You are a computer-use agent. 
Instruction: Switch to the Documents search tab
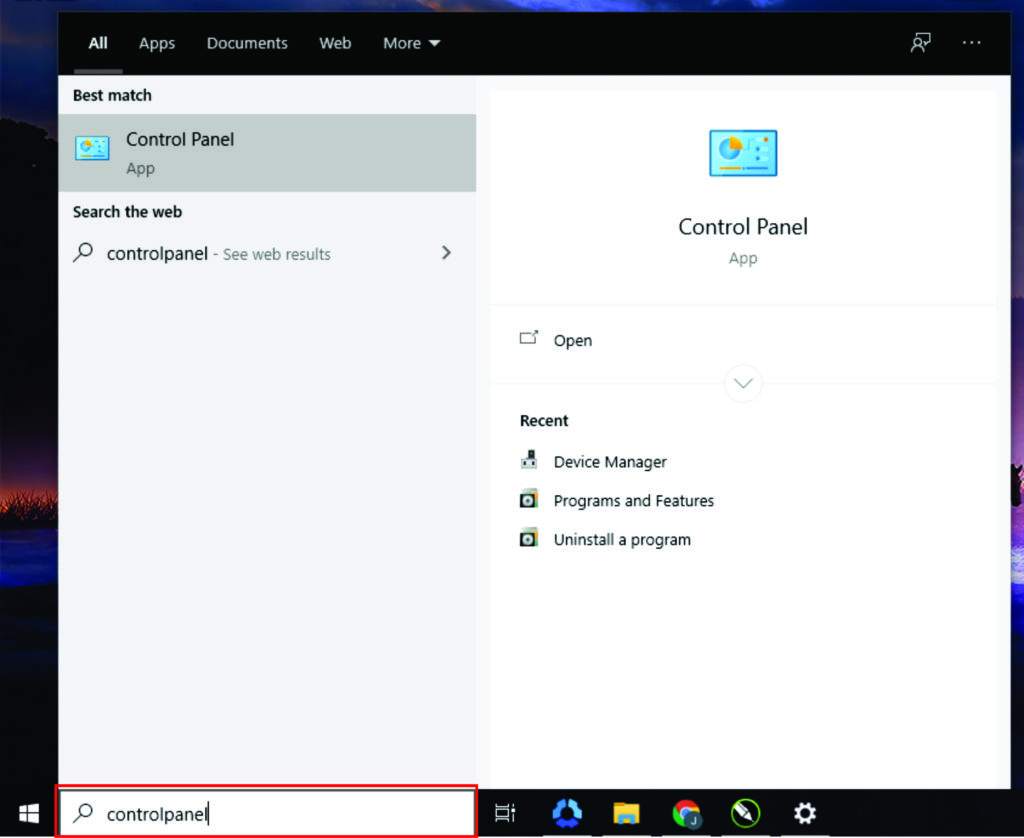[247, 43]
